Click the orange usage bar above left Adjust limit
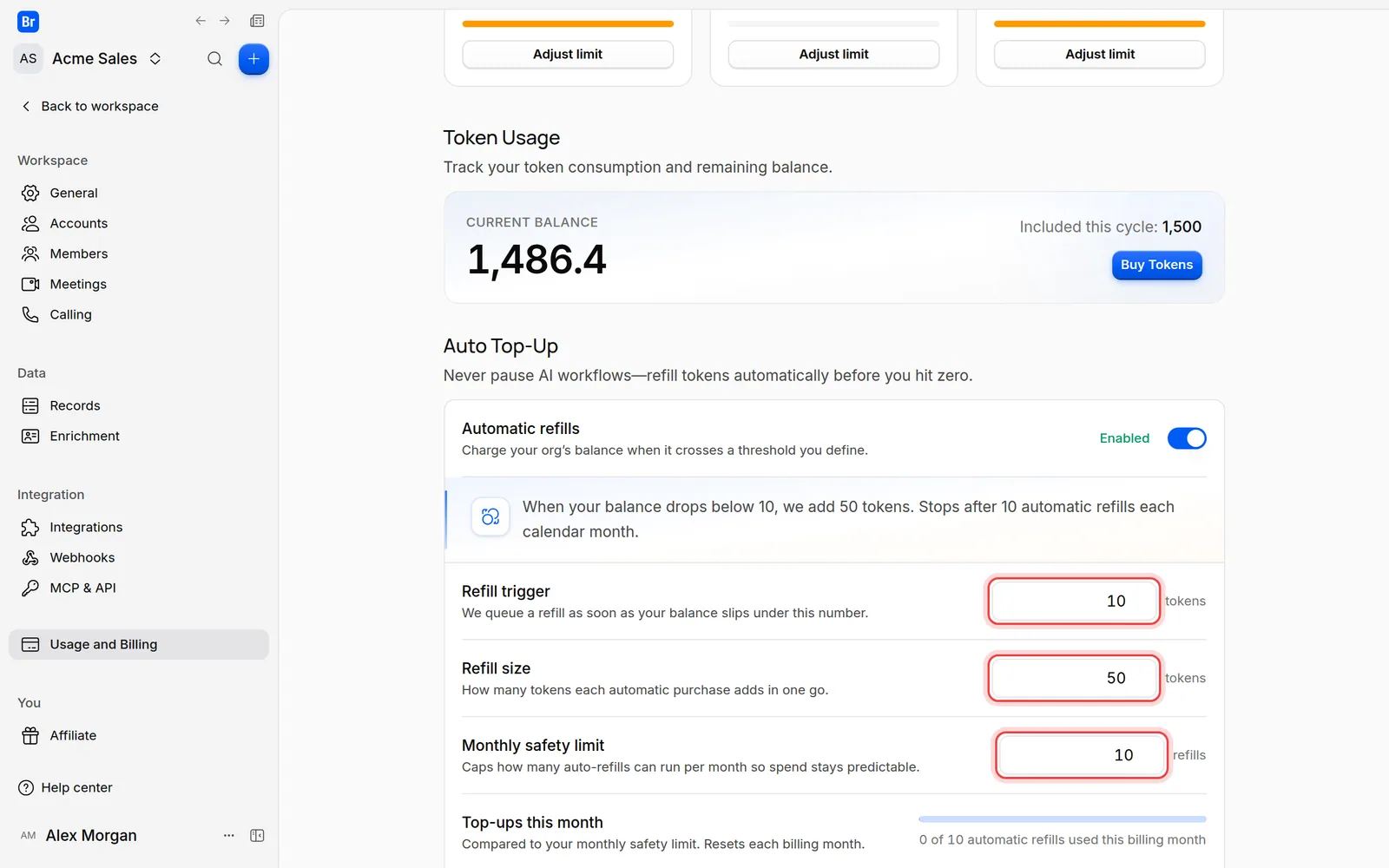 pos(568,23)
